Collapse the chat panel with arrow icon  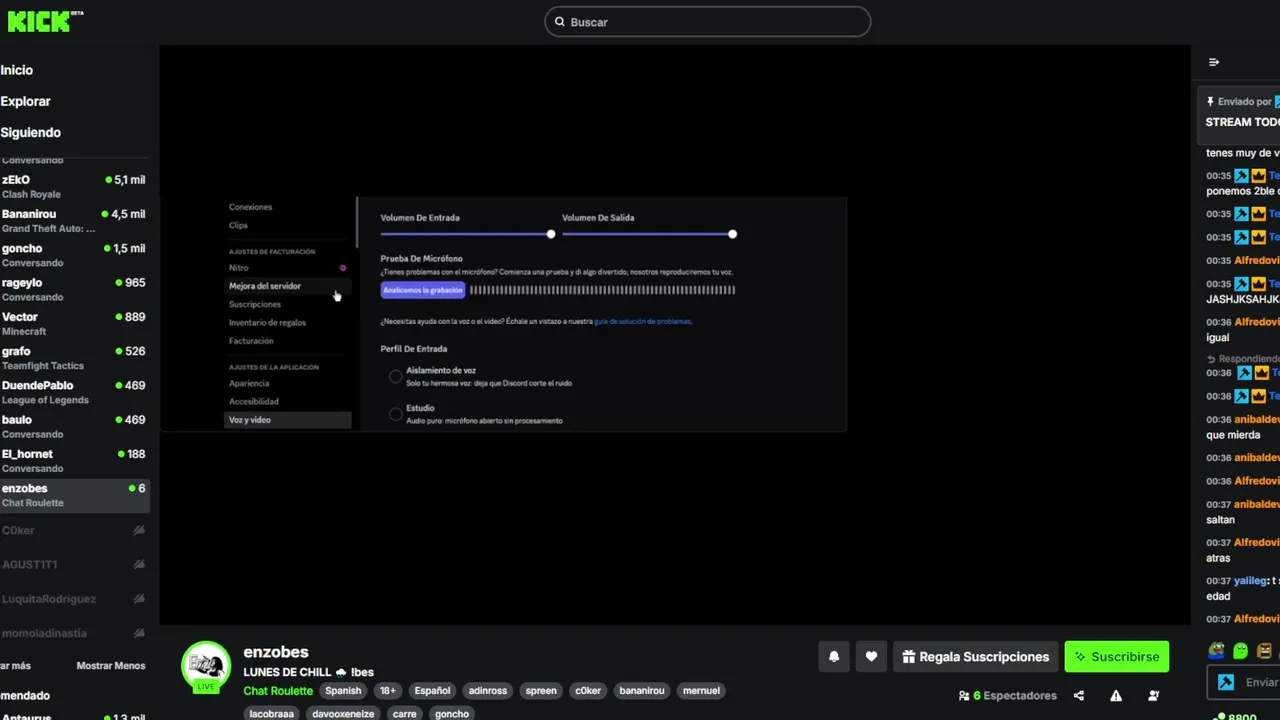[1214, 62]
